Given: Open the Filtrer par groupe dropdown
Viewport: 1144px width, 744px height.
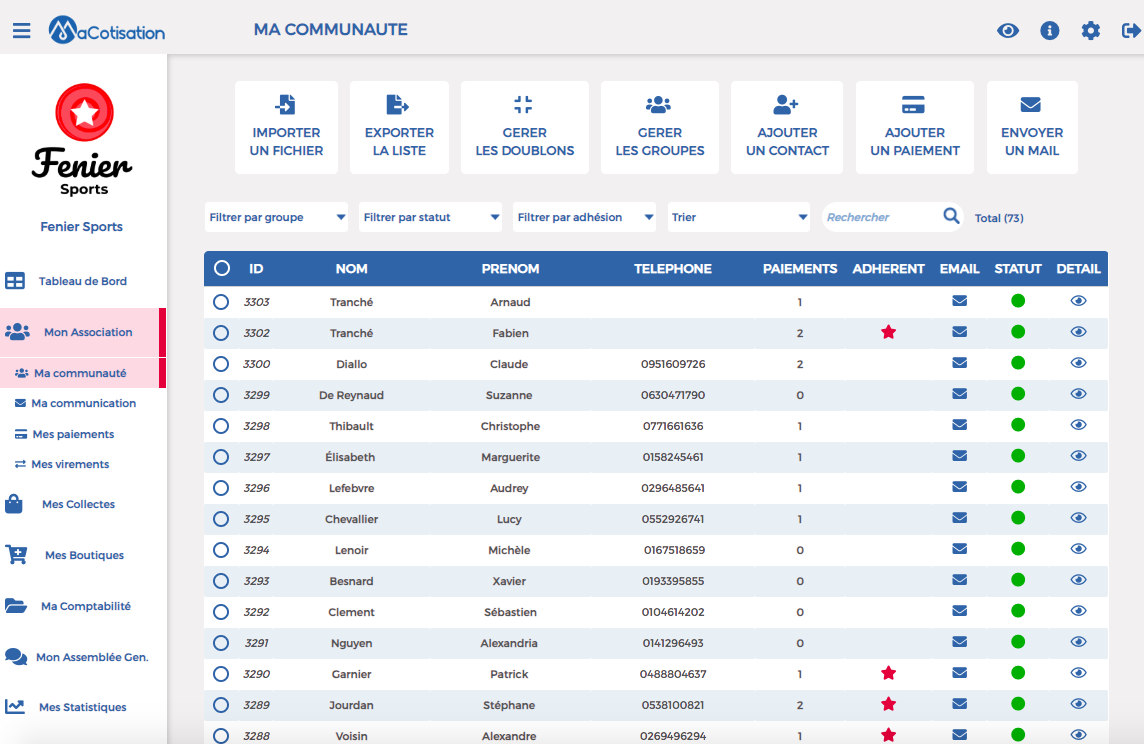Looking at the screenshot, I should (x=276, y=217).
